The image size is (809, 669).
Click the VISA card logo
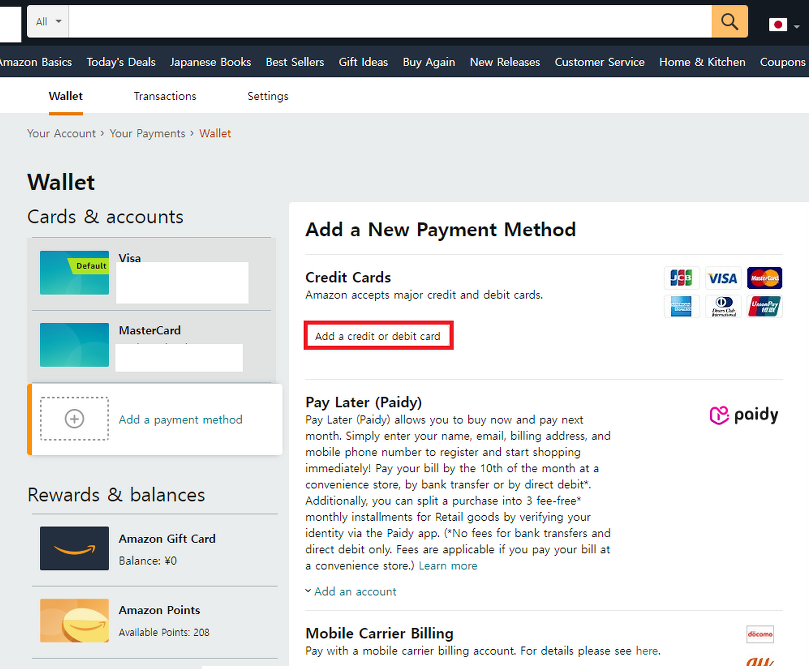click(x=723, y=278)
